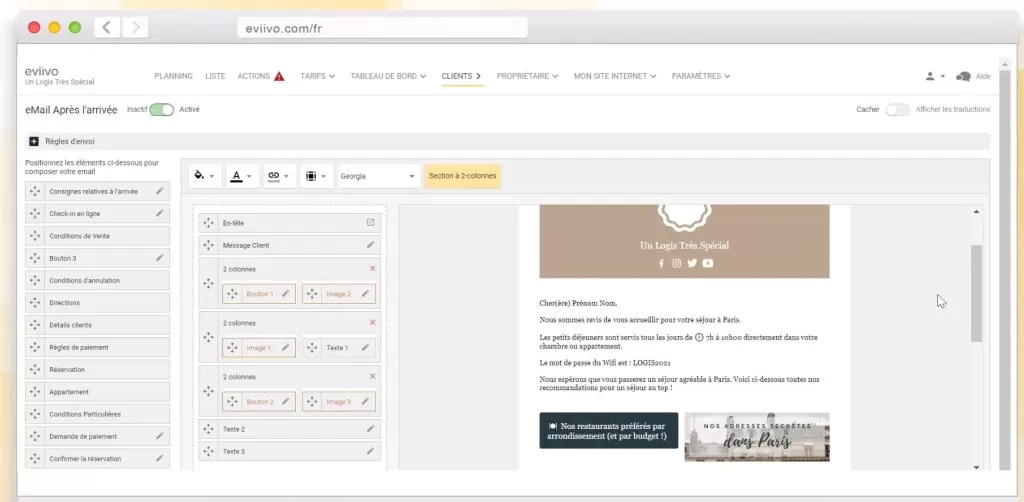The width and height of the screenshot is (1024, 502).
Task: Open the PROPRIÉTAIRE dropdown menu
Action: click(x=527, y=76)
